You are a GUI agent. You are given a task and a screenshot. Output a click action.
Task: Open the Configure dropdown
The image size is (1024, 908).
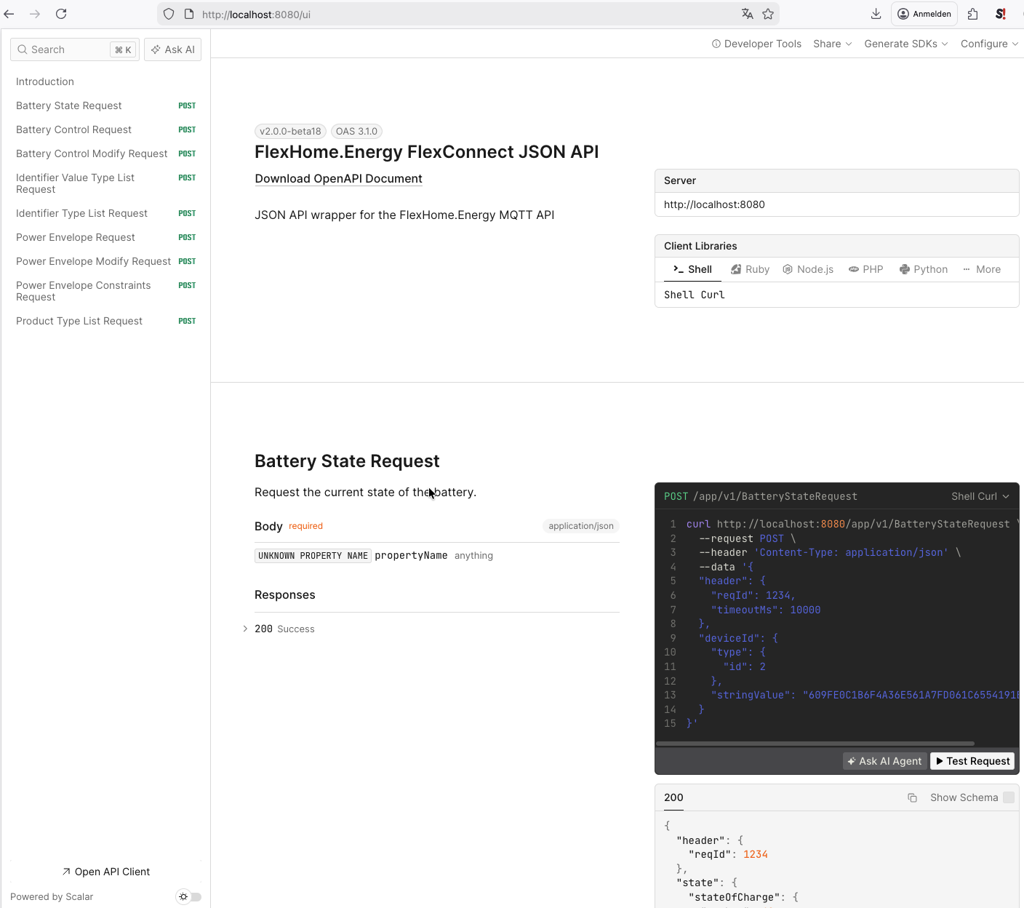pyautogui.click(x=989, y=44)
